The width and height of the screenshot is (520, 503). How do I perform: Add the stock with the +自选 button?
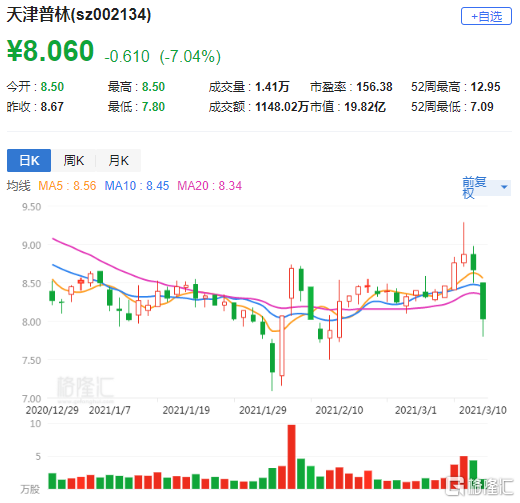(x=486, y=16)
